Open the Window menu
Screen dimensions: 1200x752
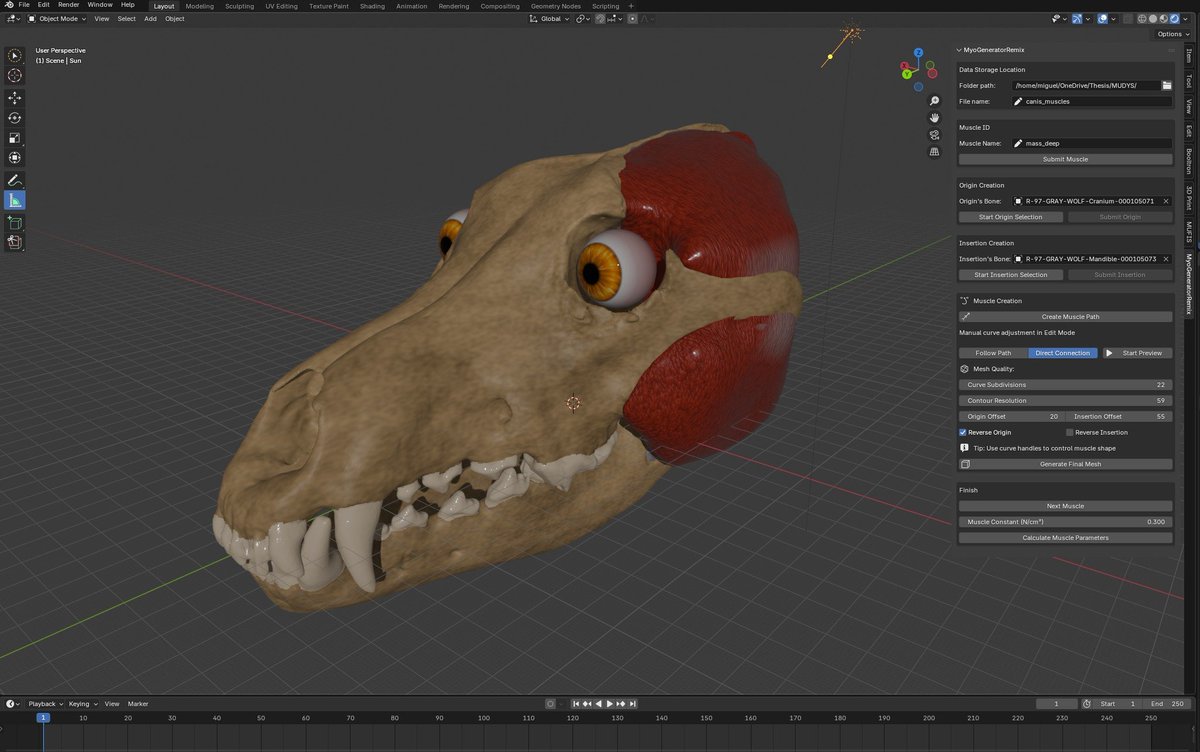tap(100, 5)
